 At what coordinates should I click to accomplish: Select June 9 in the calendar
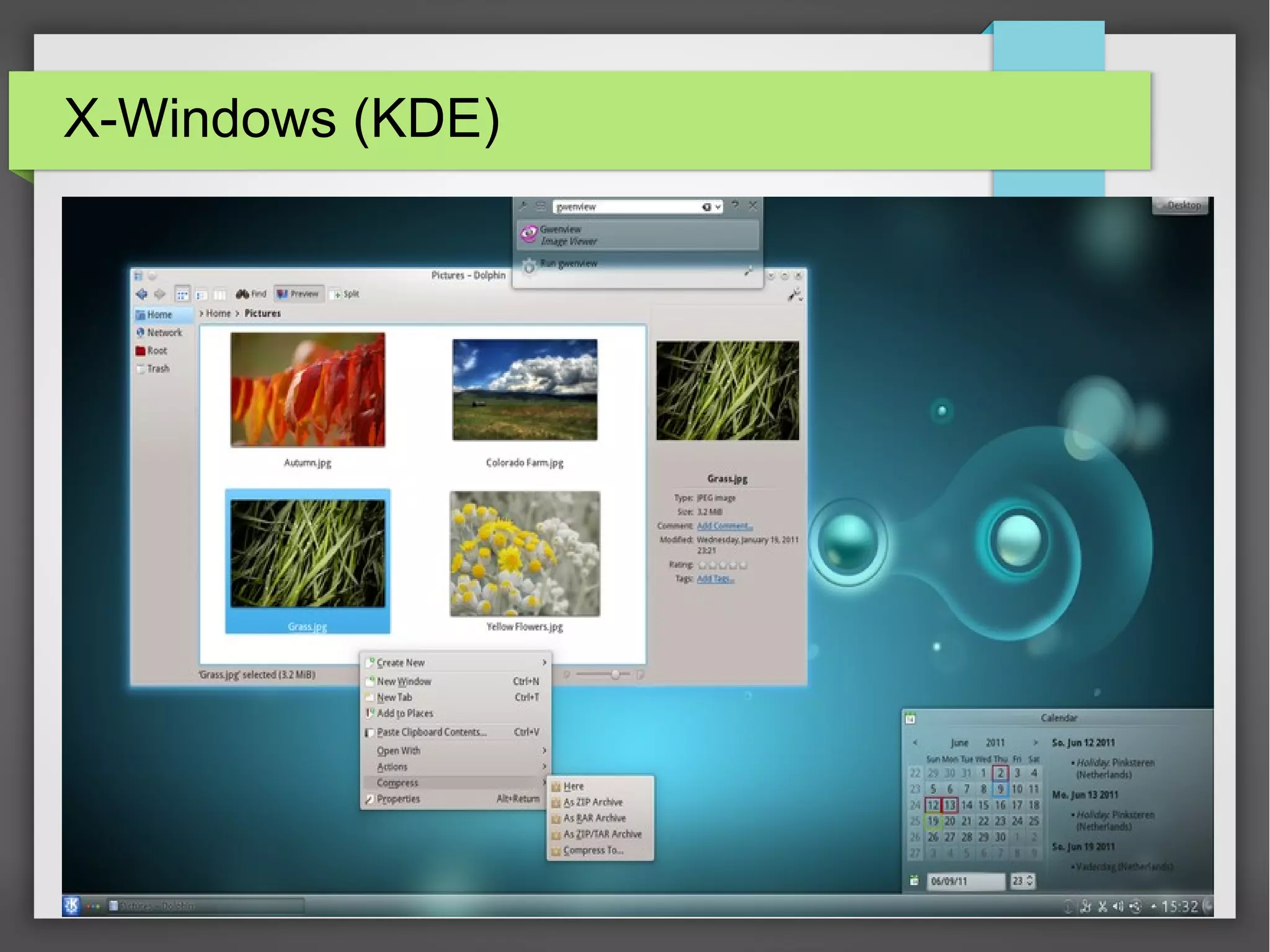click(x=1000, y=789)
